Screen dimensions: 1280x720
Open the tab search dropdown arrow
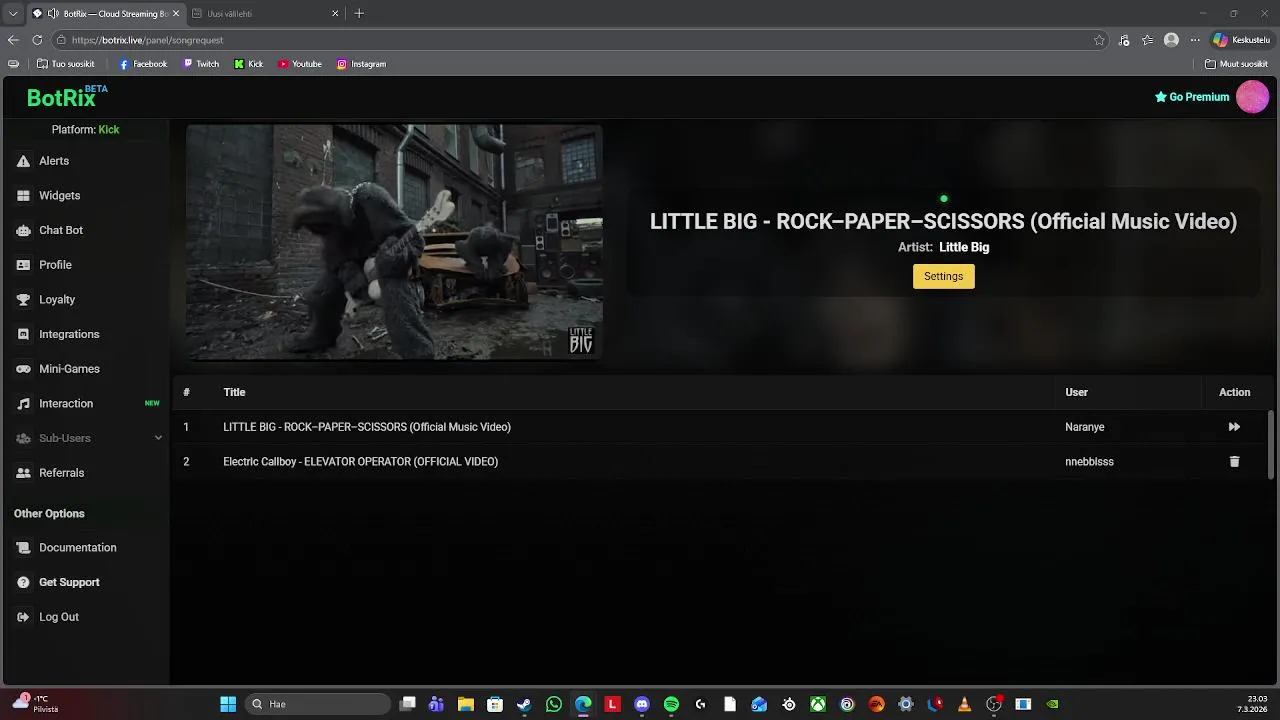pos(13,14)
